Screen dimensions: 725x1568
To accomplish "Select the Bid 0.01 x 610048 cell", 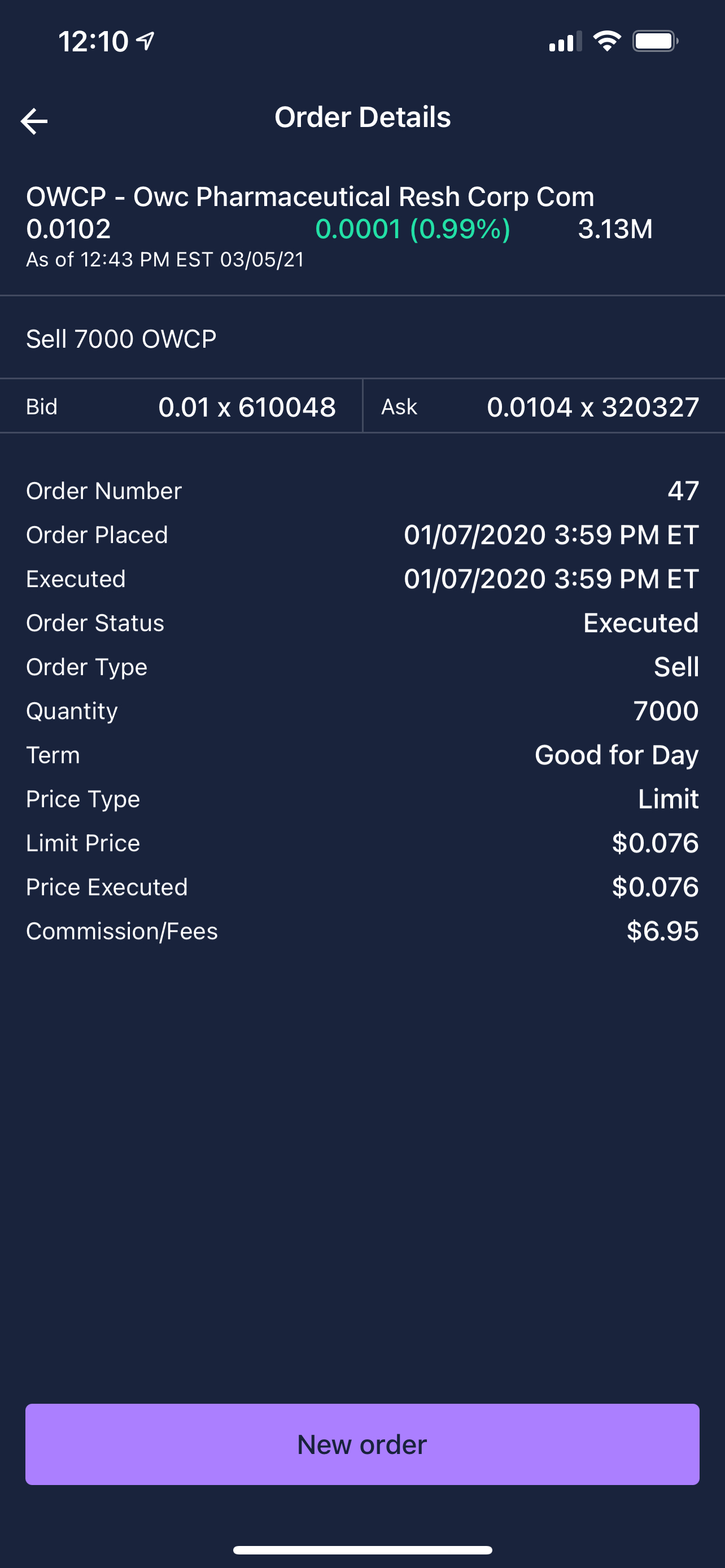I will [x=181, y=406].
